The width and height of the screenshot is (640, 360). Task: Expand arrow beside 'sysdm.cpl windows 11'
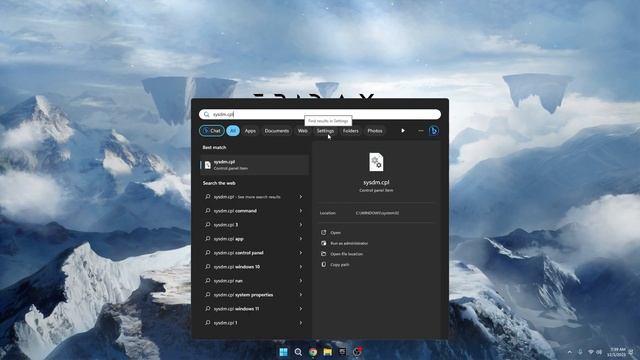point(301,309)
